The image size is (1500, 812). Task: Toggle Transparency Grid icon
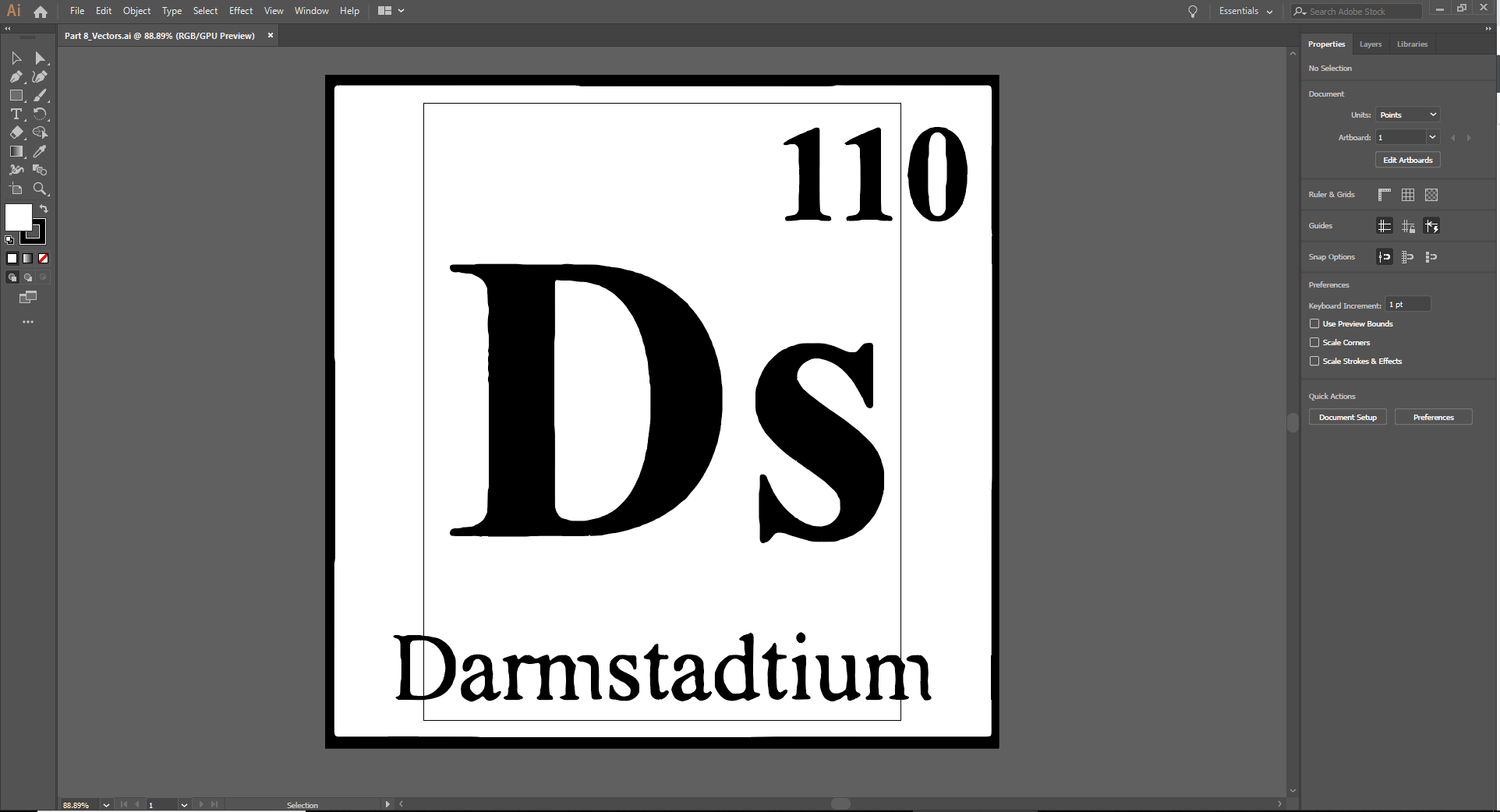1431,195
